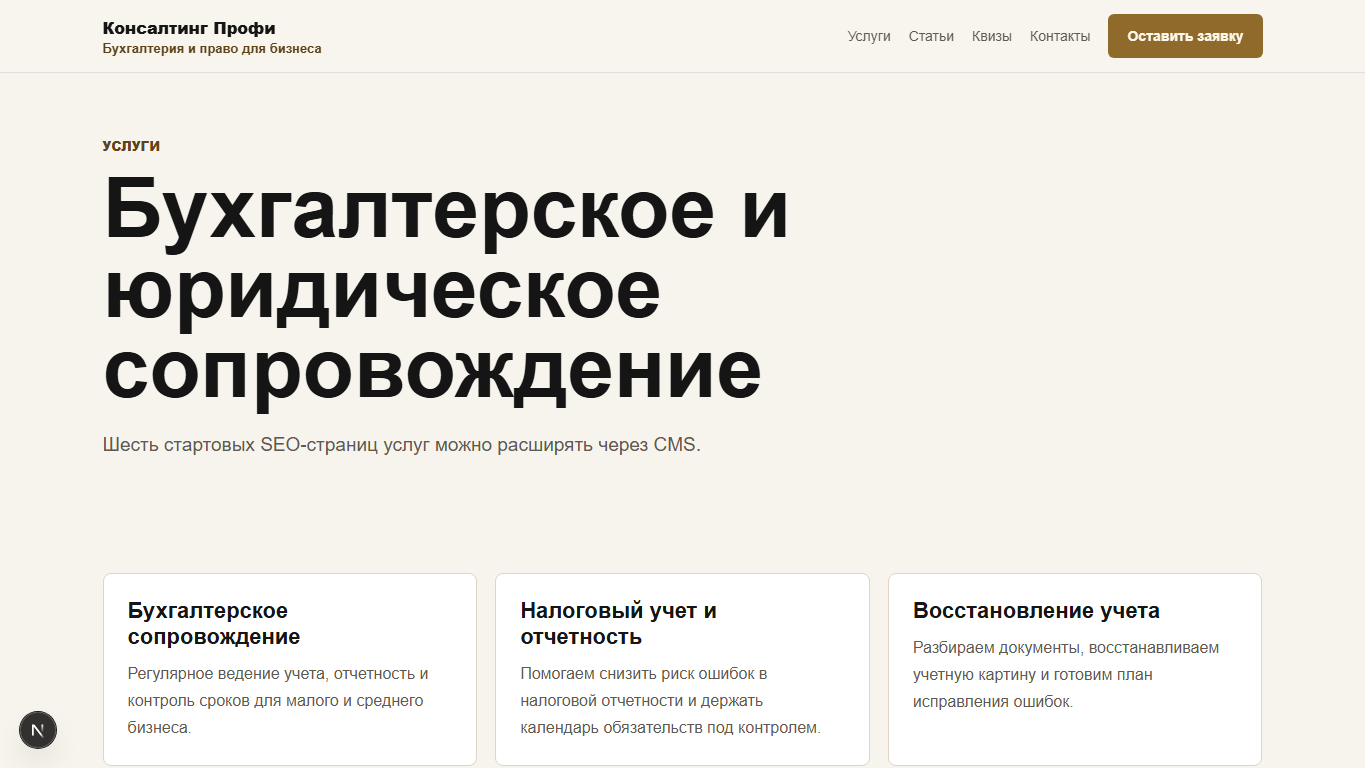Click the tagline Бухгалтерия и право для бизнеса
Screen dimensions: 1365x768
tap(212, 48)
